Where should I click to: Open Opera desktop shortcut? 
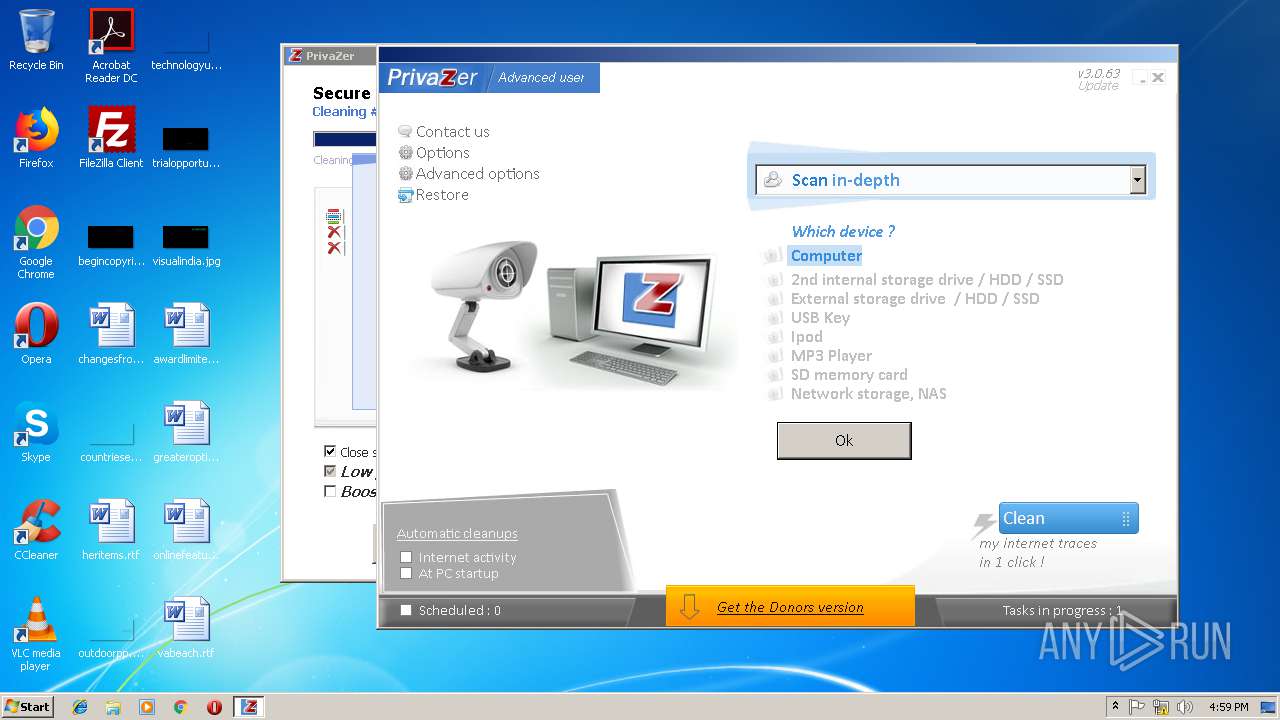pos(36,334)
